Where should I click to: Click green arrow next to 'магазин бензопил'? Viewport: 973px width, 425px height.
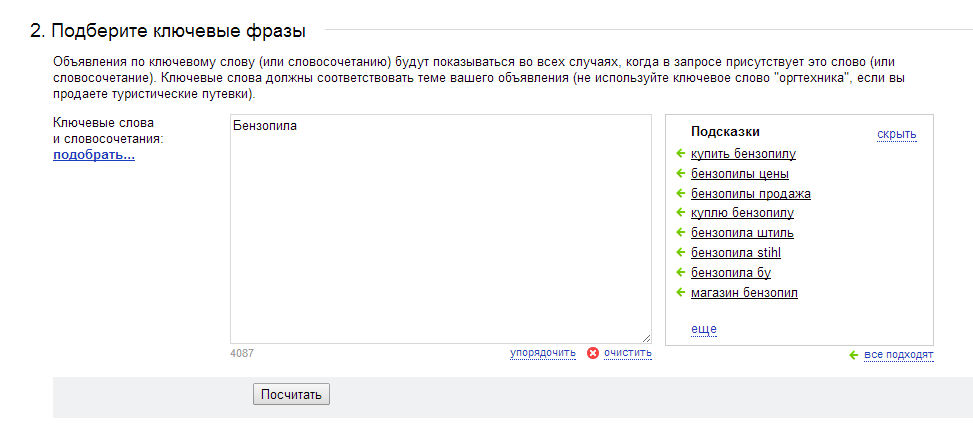pos(680,292)
